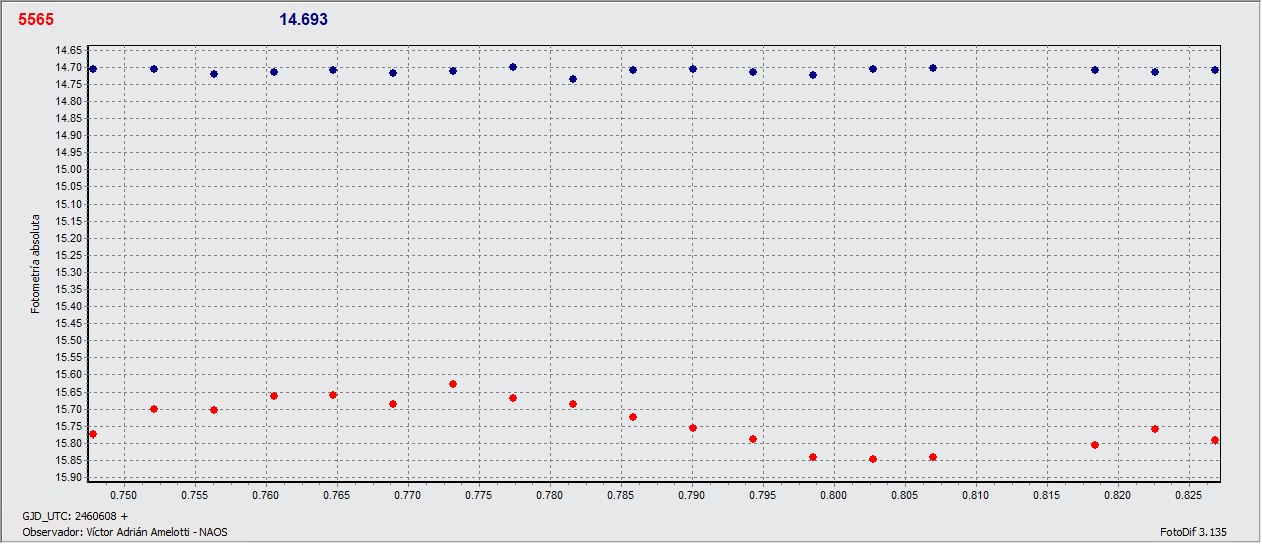Click the 0.800 x-axis tick label
This screenshot has height=544, width=1262.
(x=833, y=495)
